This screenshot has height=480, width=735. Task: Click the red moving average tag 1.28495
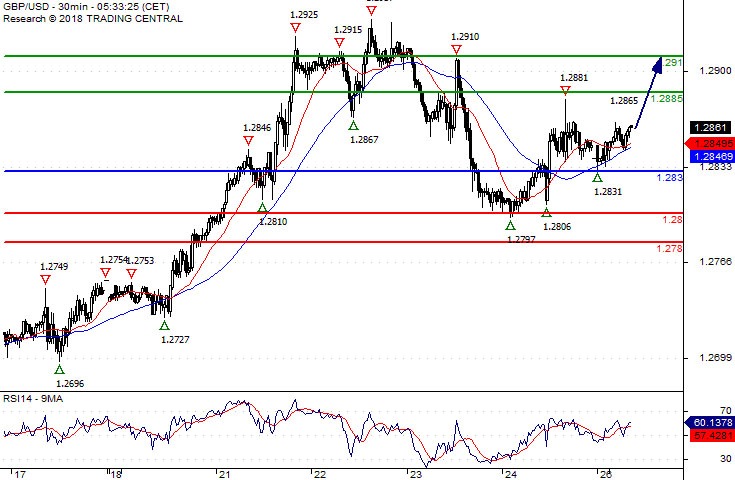click(x=710, y=143)
